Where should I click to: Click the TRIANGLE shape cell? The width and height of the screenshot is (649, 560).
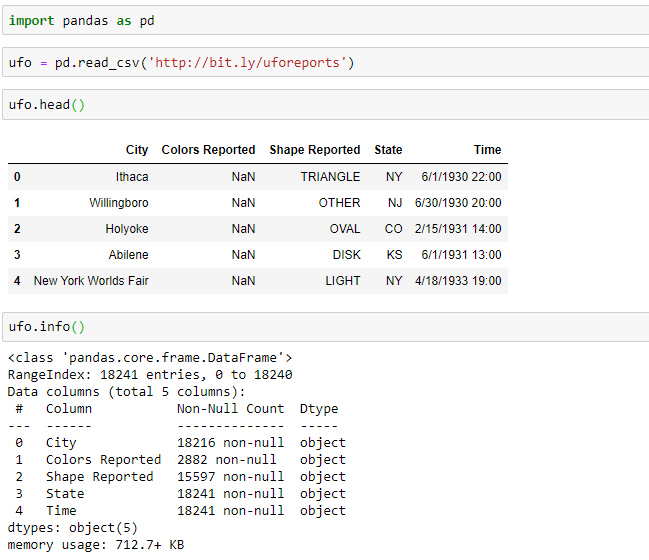coord(330,177)
